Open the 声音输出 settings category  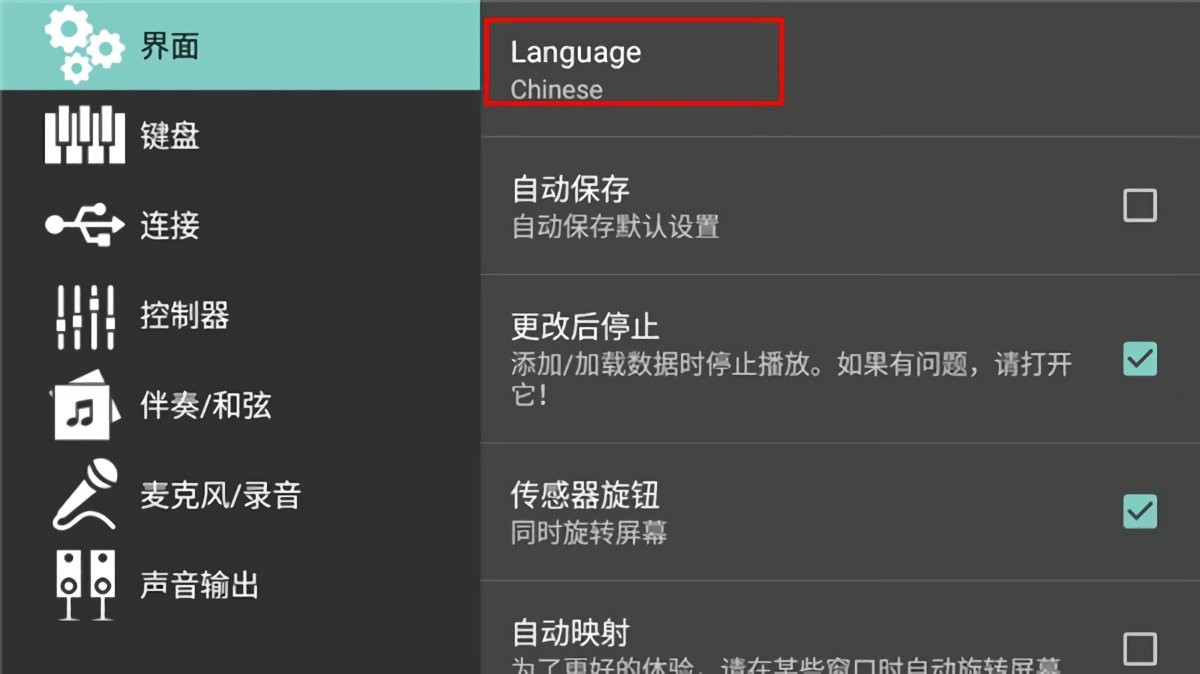click(240, 585)
